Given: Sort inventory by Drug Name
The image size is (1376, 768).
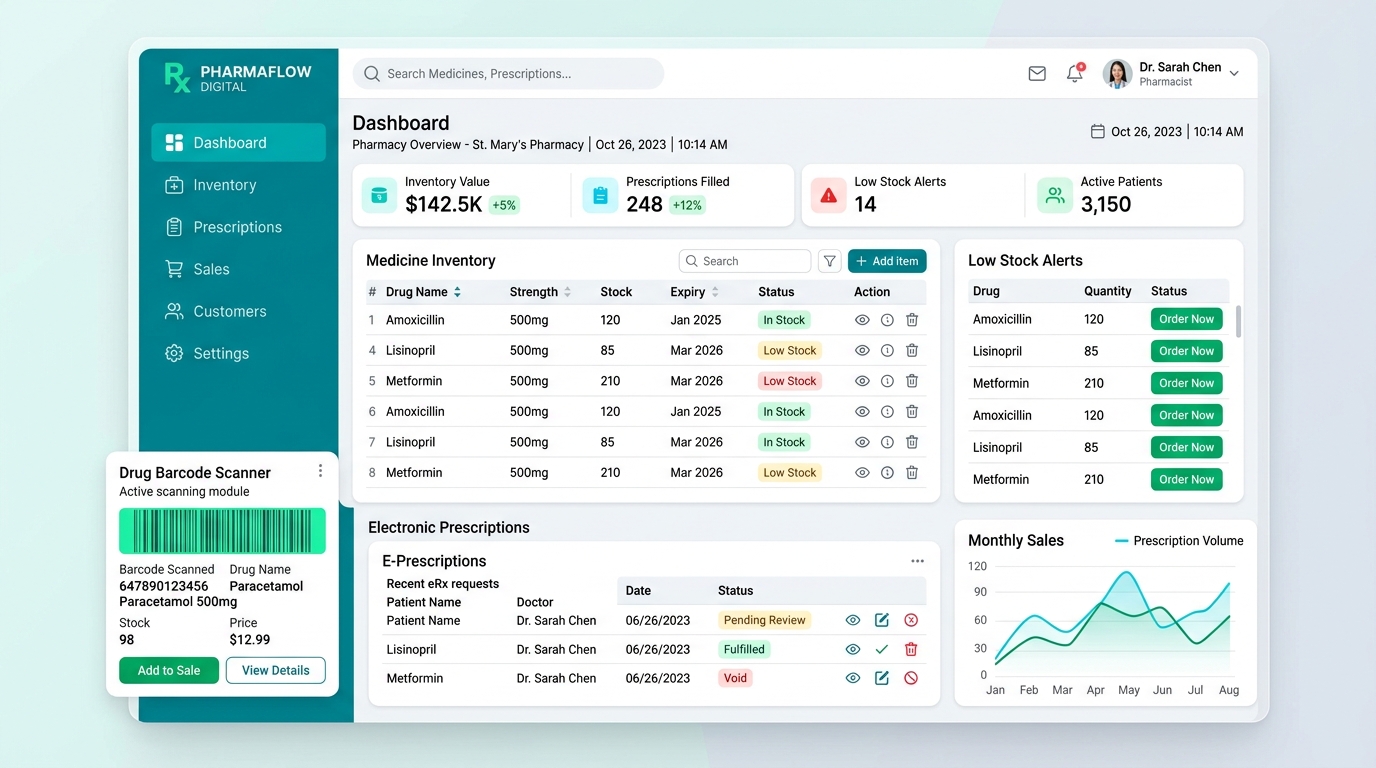Looking at the screenshot, I should [457, 292].
